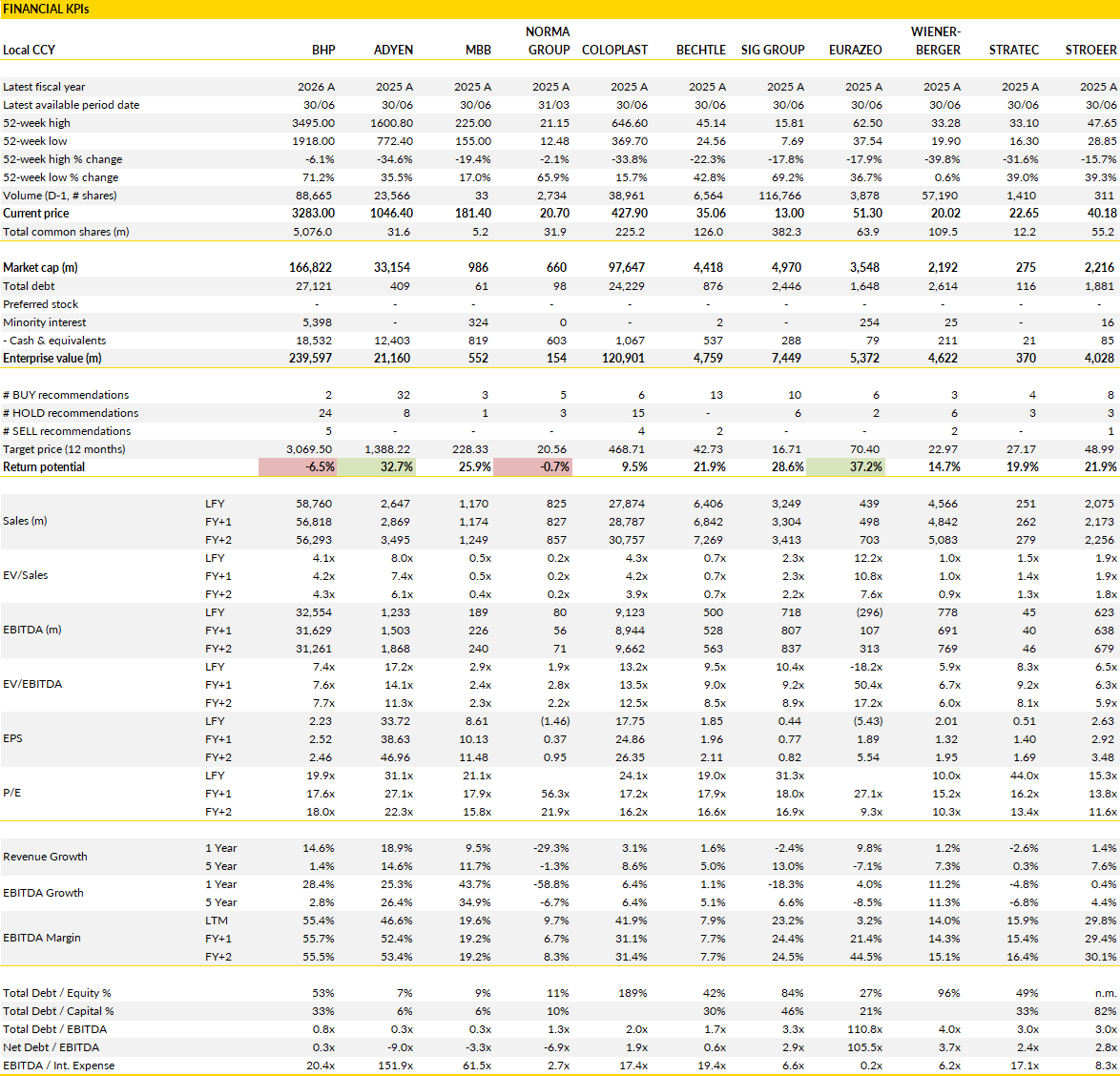Click the Local CCY label

pos(29,50)
